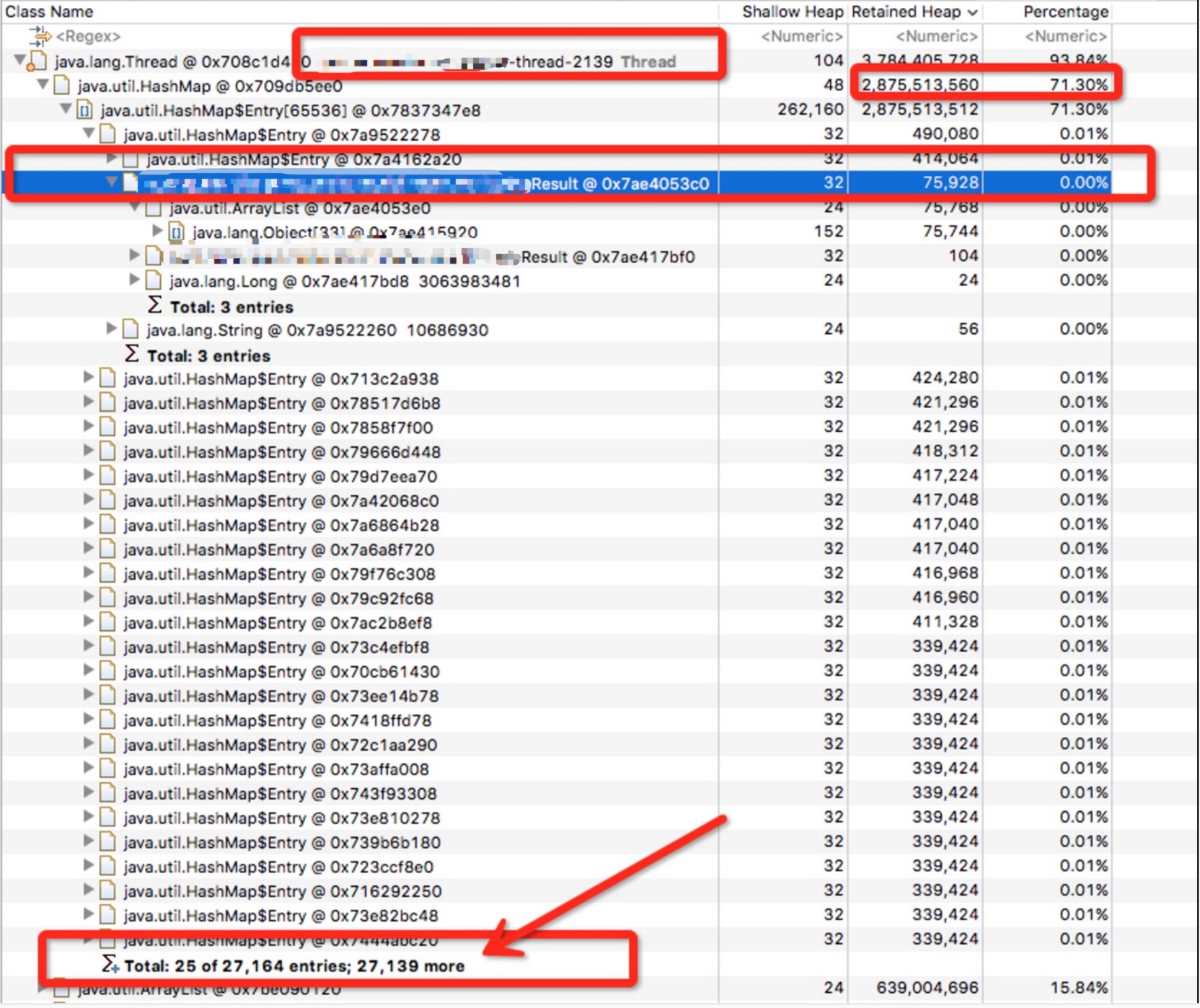Collapse the java.util.HashMap @ 0x709db5ee0 node

(43, 84)
